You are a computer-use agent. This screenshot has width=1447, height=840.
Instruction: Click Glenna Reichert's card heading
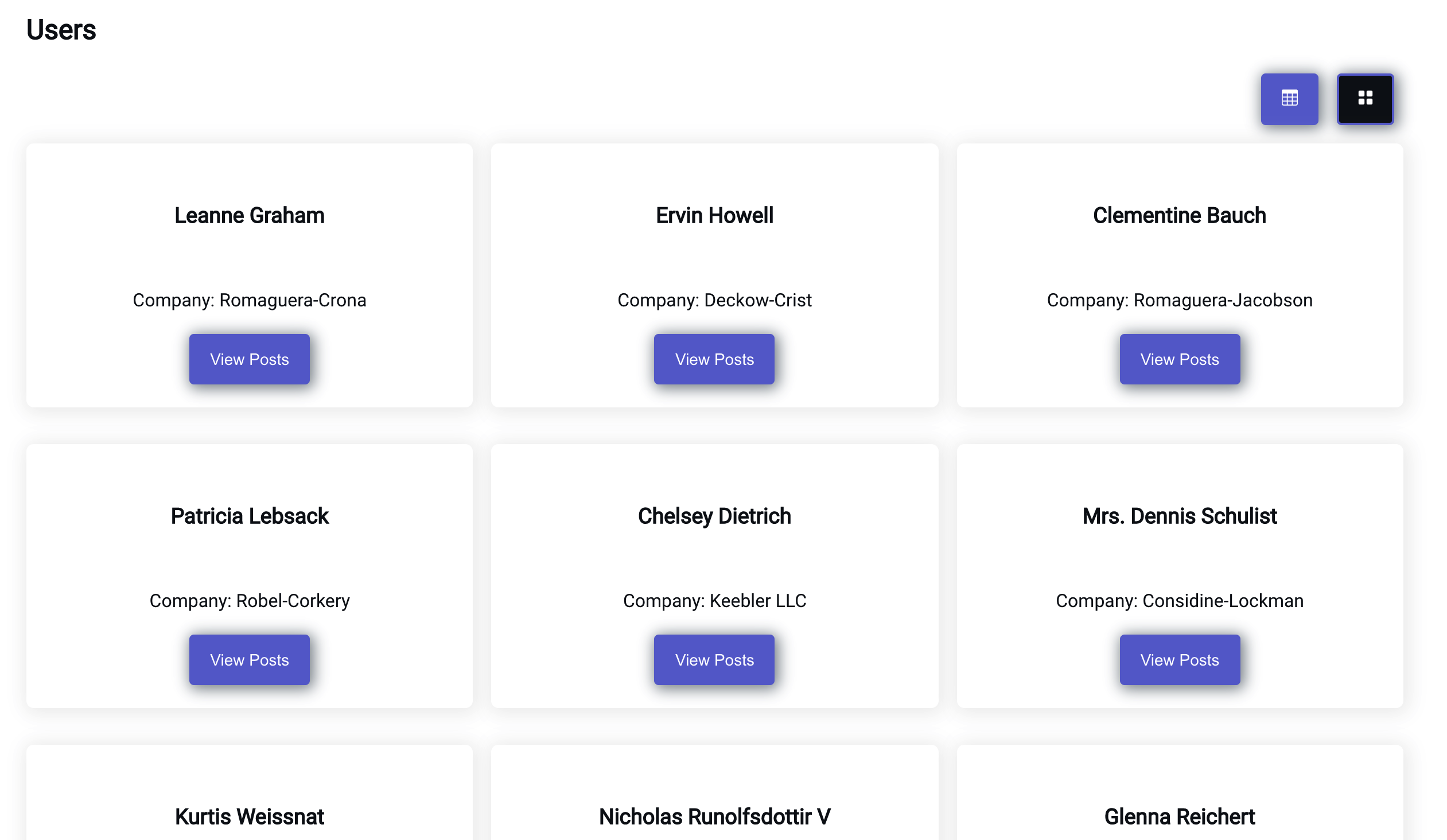click(x=1180, y=816)
